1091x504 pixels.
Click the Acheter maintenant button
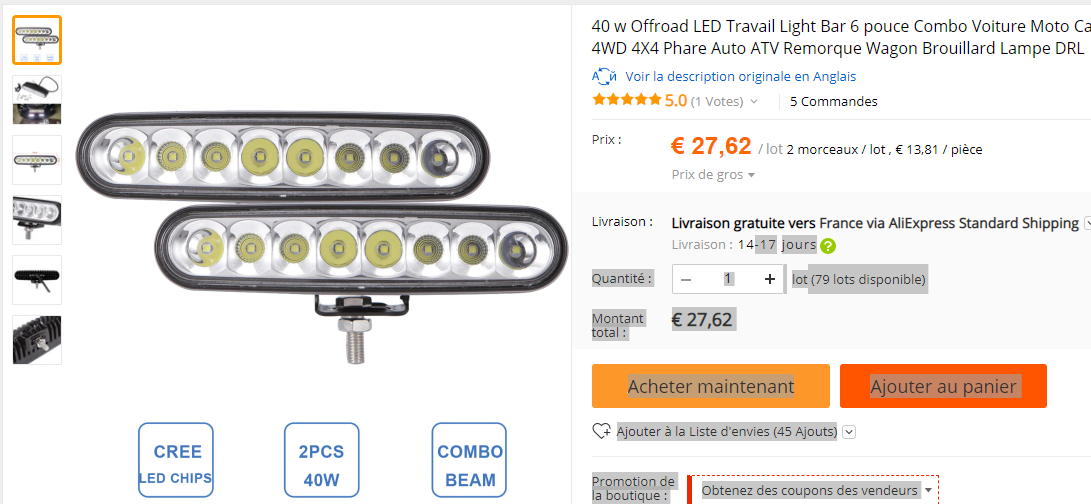point(711,386)
